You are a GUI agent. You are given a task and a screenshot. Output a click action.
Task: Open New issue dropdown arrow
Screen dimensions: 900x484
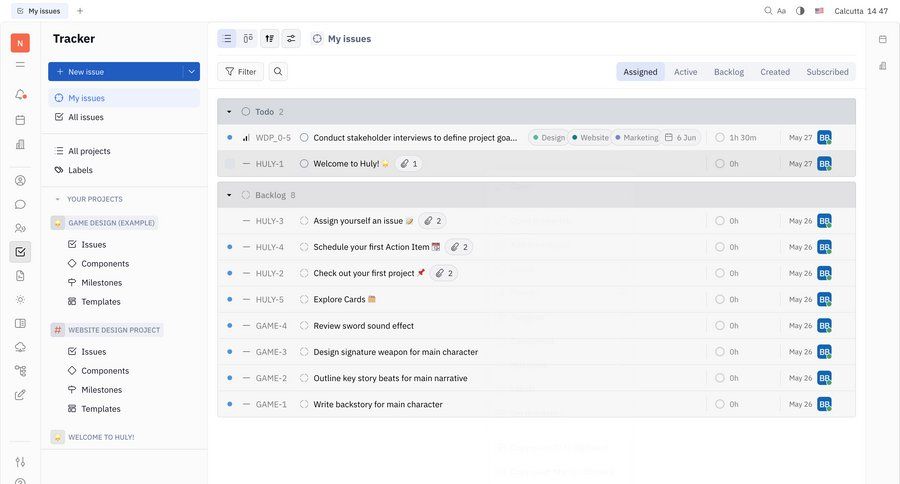(190, 71)
